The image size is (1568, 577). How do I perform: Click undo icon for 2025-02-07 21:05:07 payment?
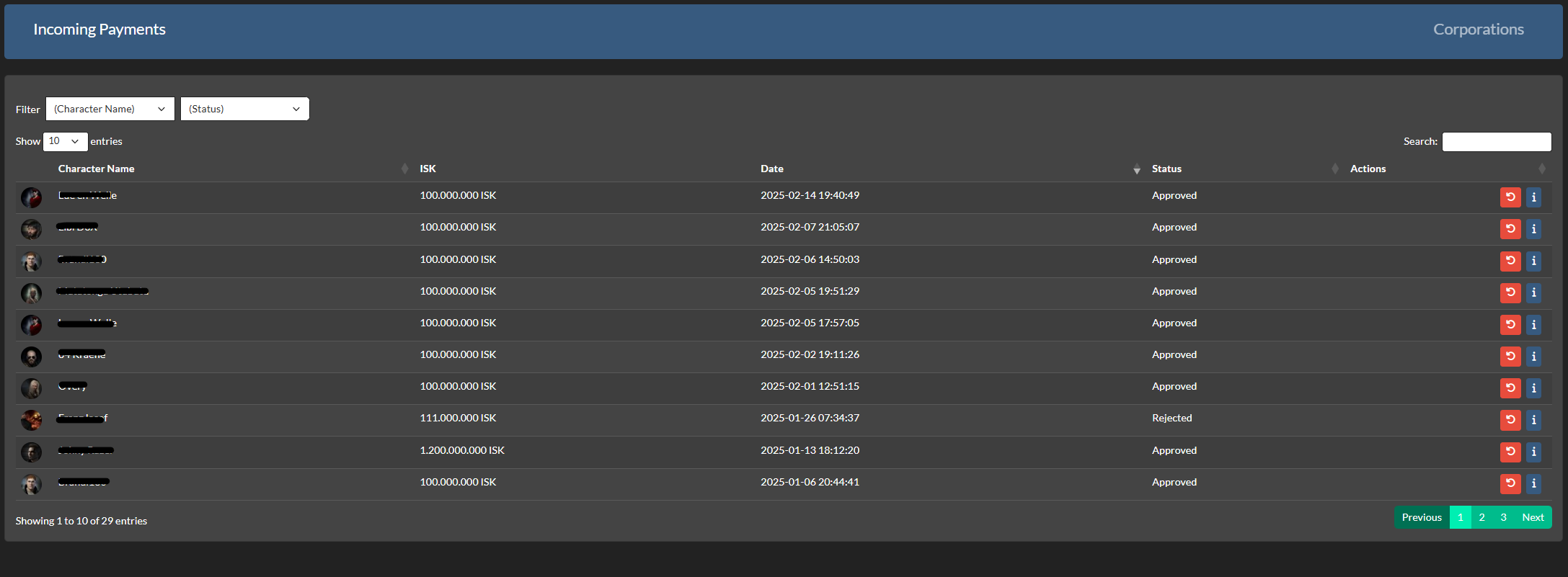pos(1510,229)
